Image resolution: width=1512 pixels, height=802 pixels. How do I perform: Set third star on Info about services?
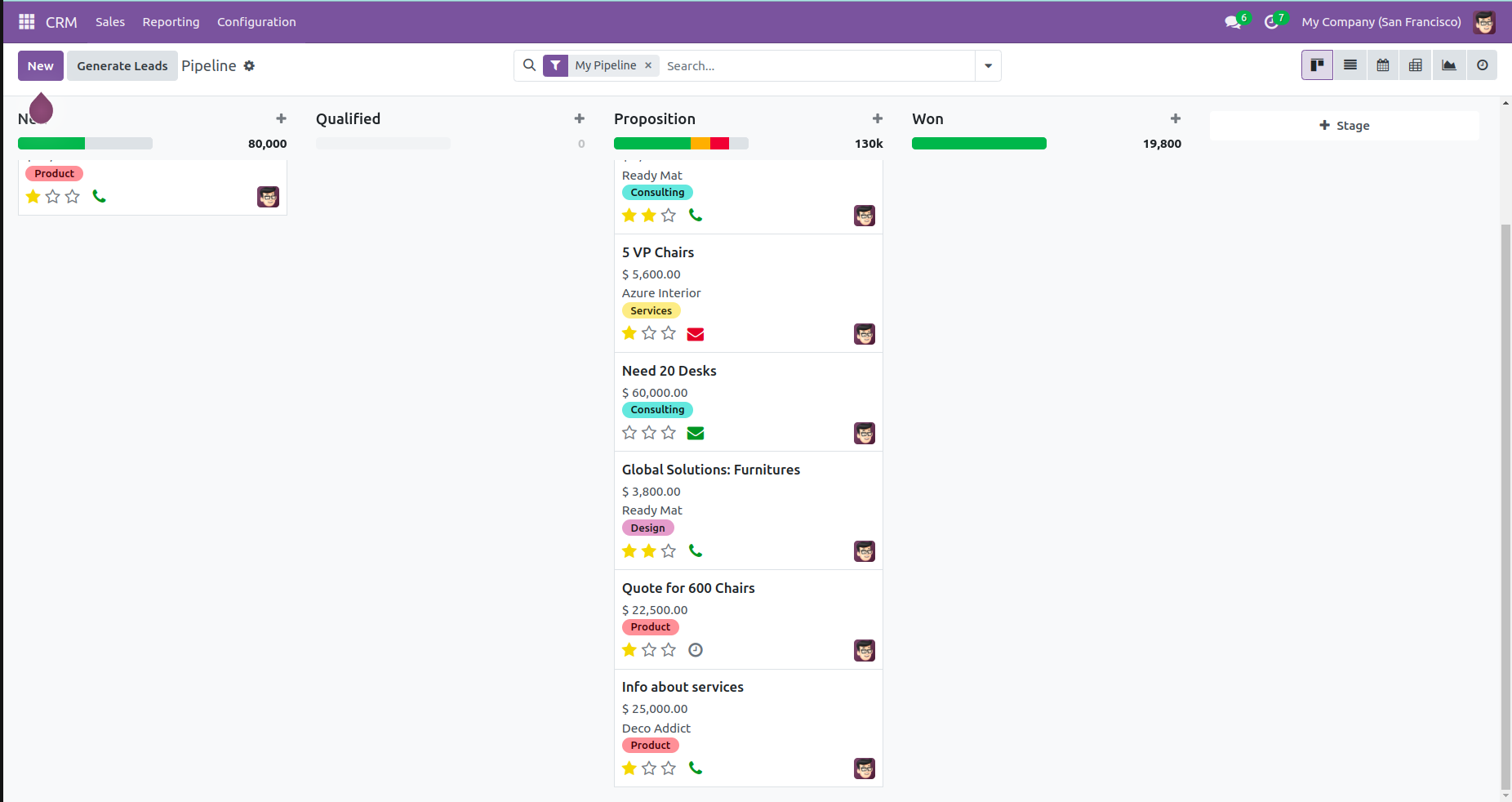tap(669, 768)
